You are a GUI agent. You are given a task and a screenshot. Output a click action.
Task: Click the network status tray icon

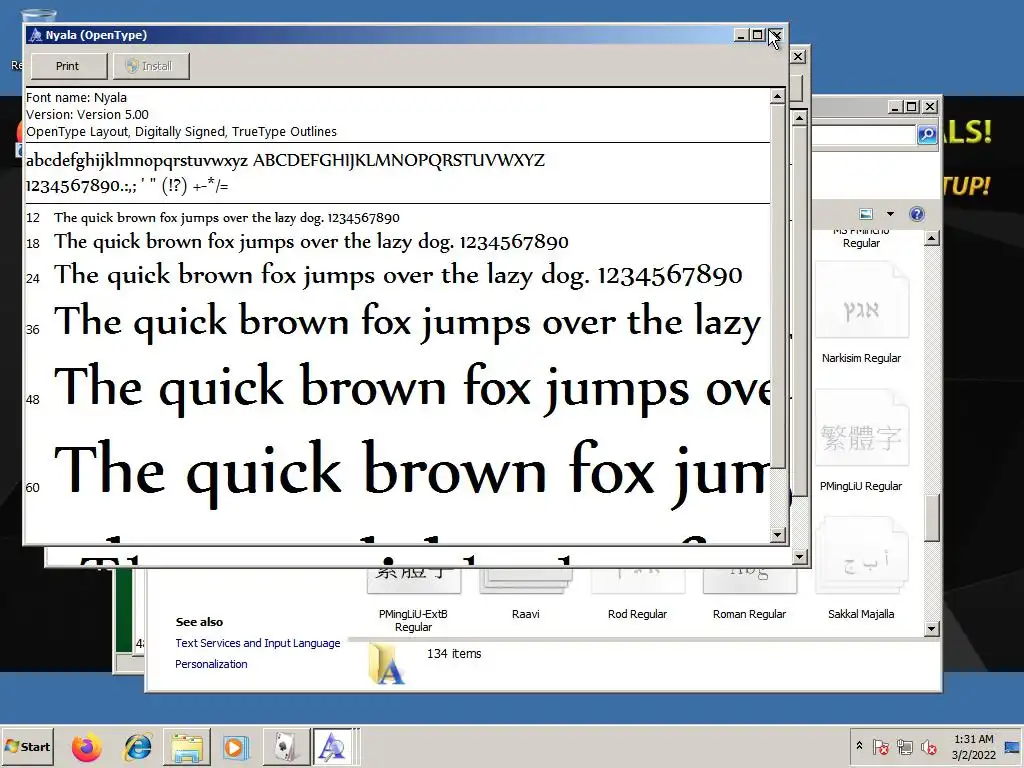[x=904, y=746]
